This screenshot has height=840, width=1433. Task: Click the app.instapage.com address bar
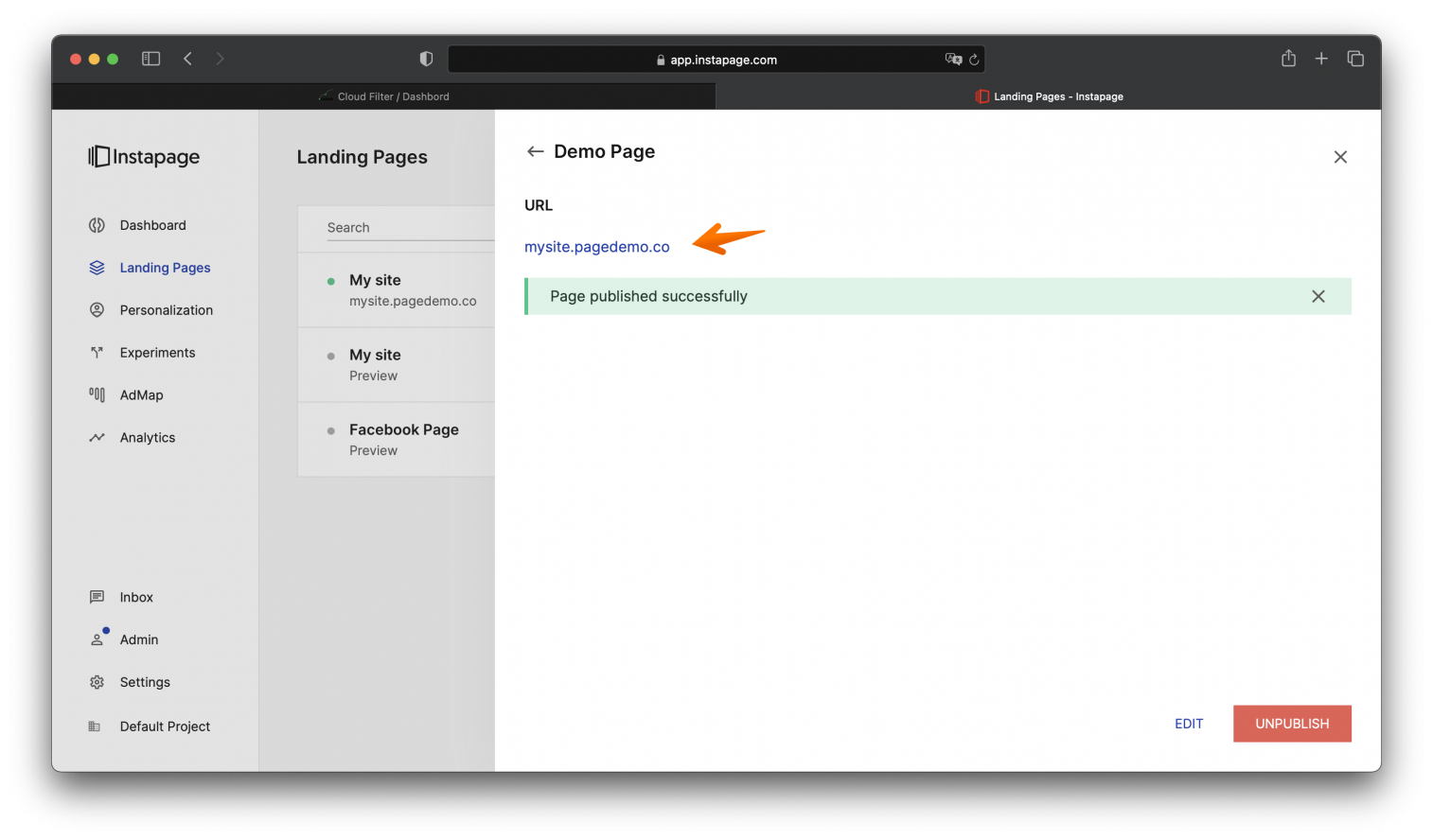click(x=716, y=60)
